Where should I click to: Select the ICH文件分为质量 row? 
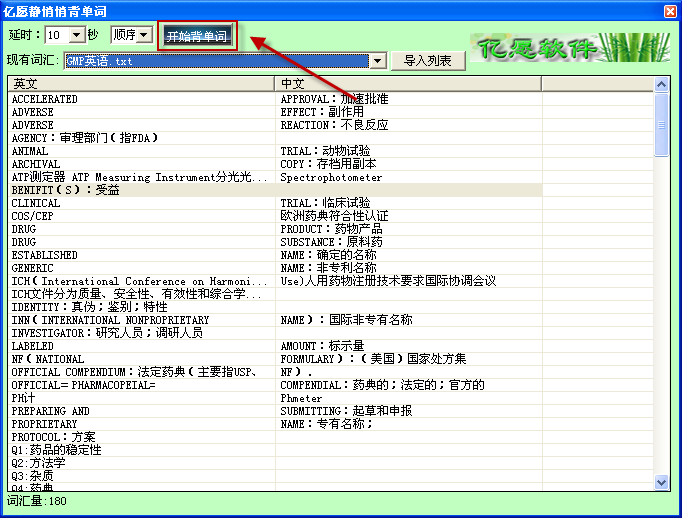[x=276, y=294]
